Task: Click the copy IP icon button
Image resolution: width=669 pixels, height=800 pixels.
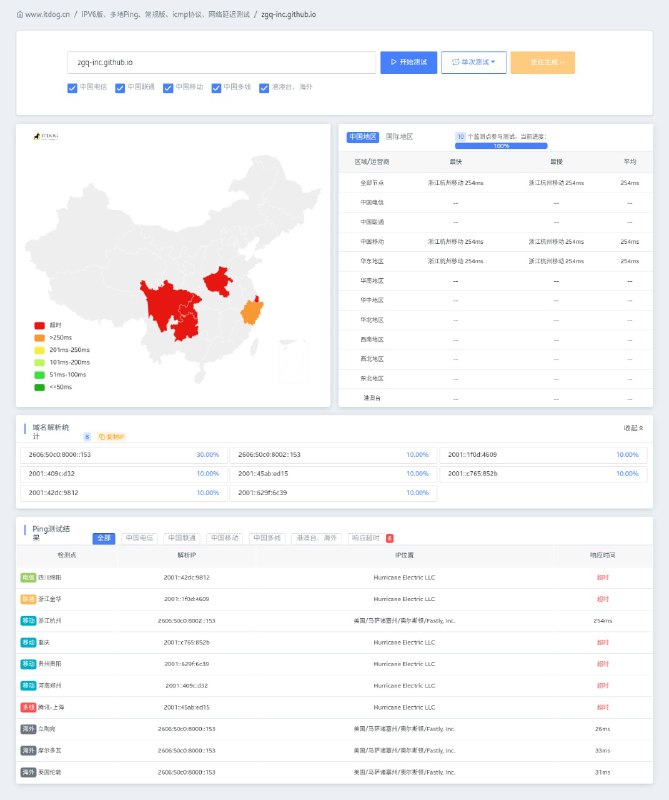Action: tap(111, 436)
